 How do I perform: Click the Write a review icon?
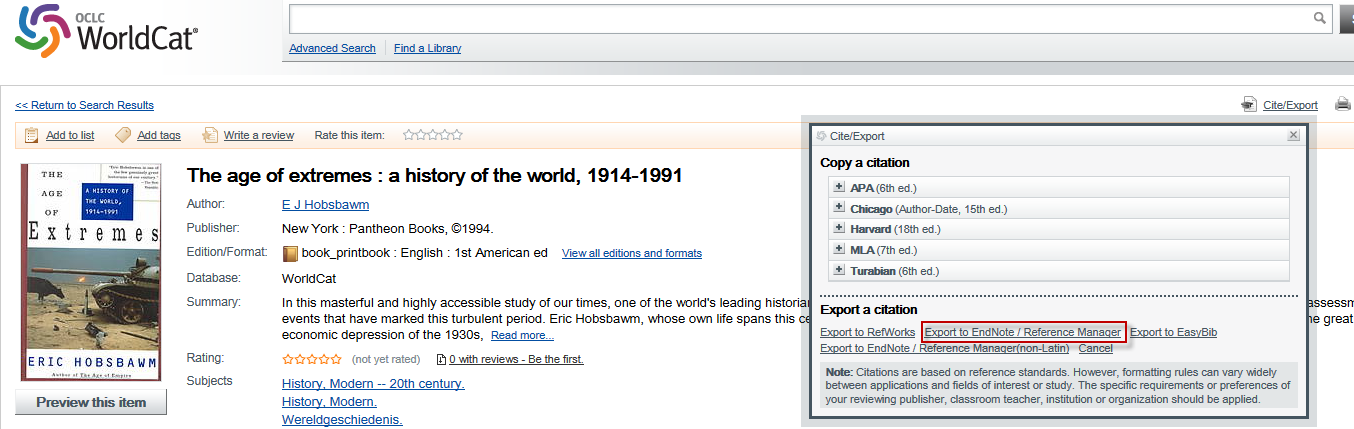(210, 135)
